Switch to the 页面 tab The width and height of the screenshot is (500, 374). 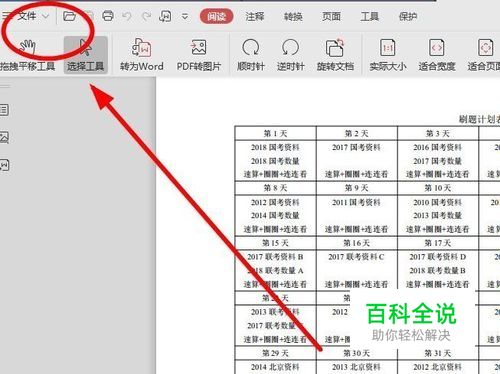click(x=331, y=16)
